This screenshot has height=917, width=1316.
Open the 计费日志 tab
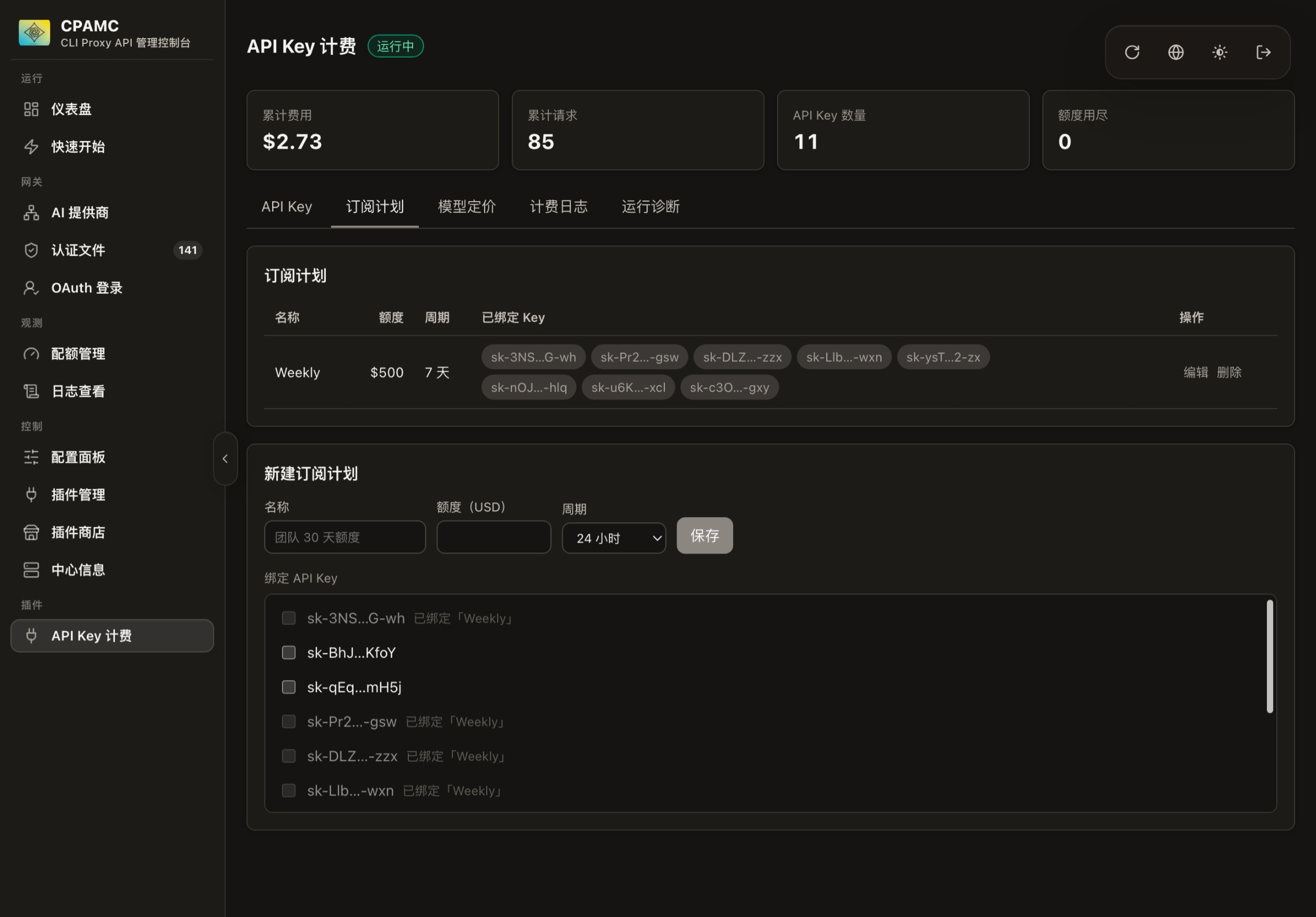[x=559, y=207]
